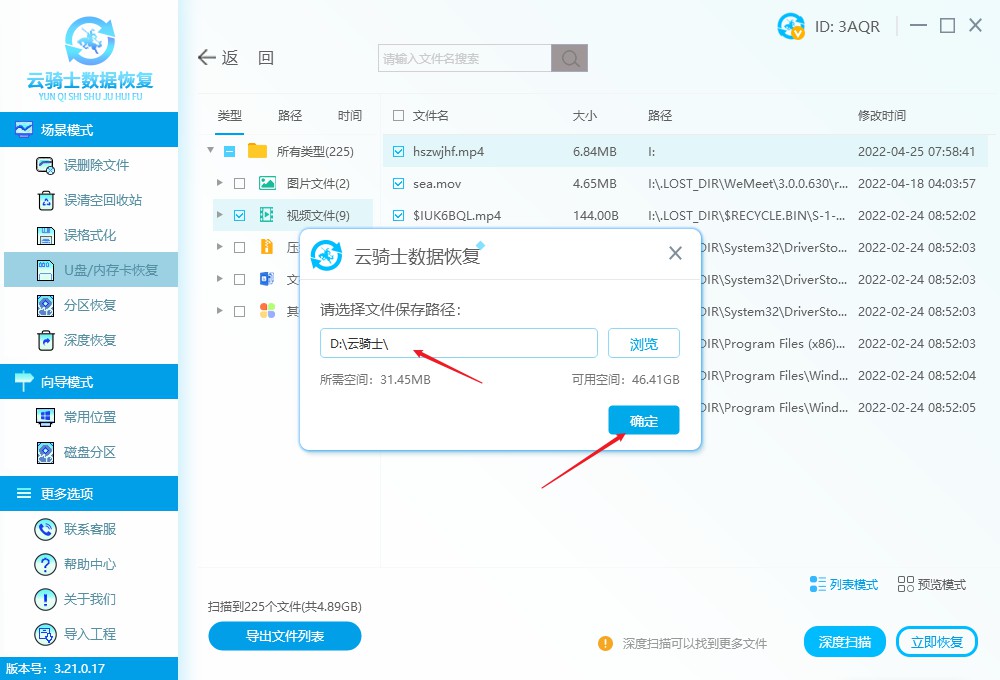
Task: Select the hszwjhf.mp4 file name
Action: point(448,152)
